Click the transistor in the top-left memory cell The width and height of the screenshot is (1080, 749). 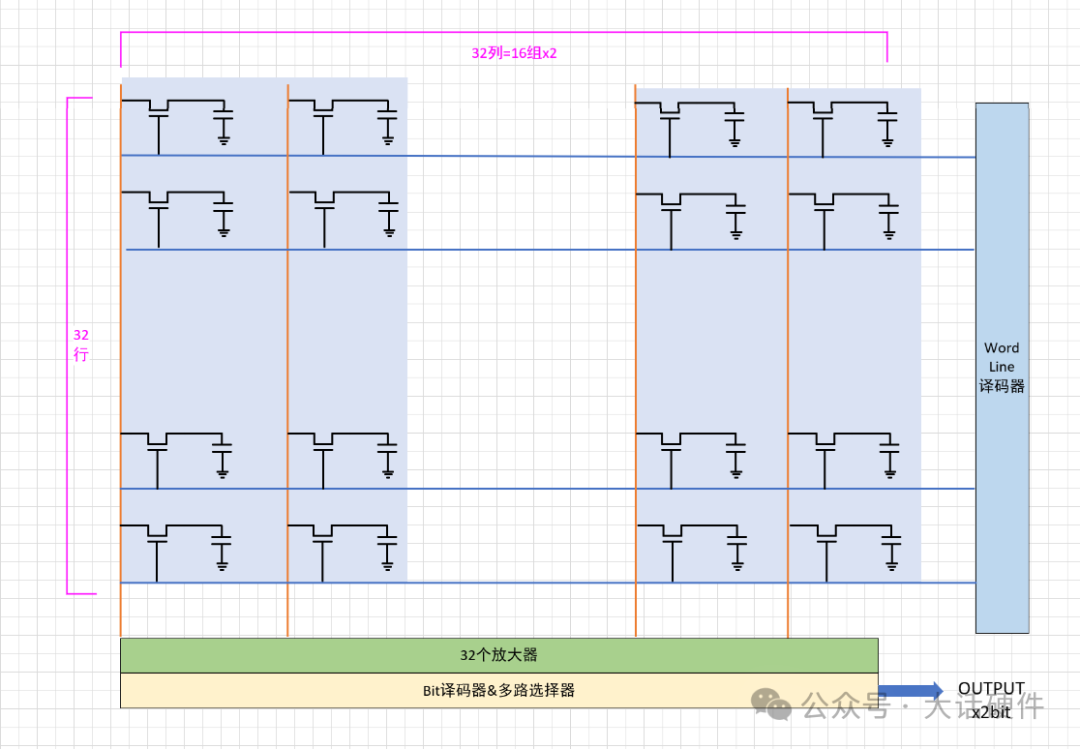point(157,115)
